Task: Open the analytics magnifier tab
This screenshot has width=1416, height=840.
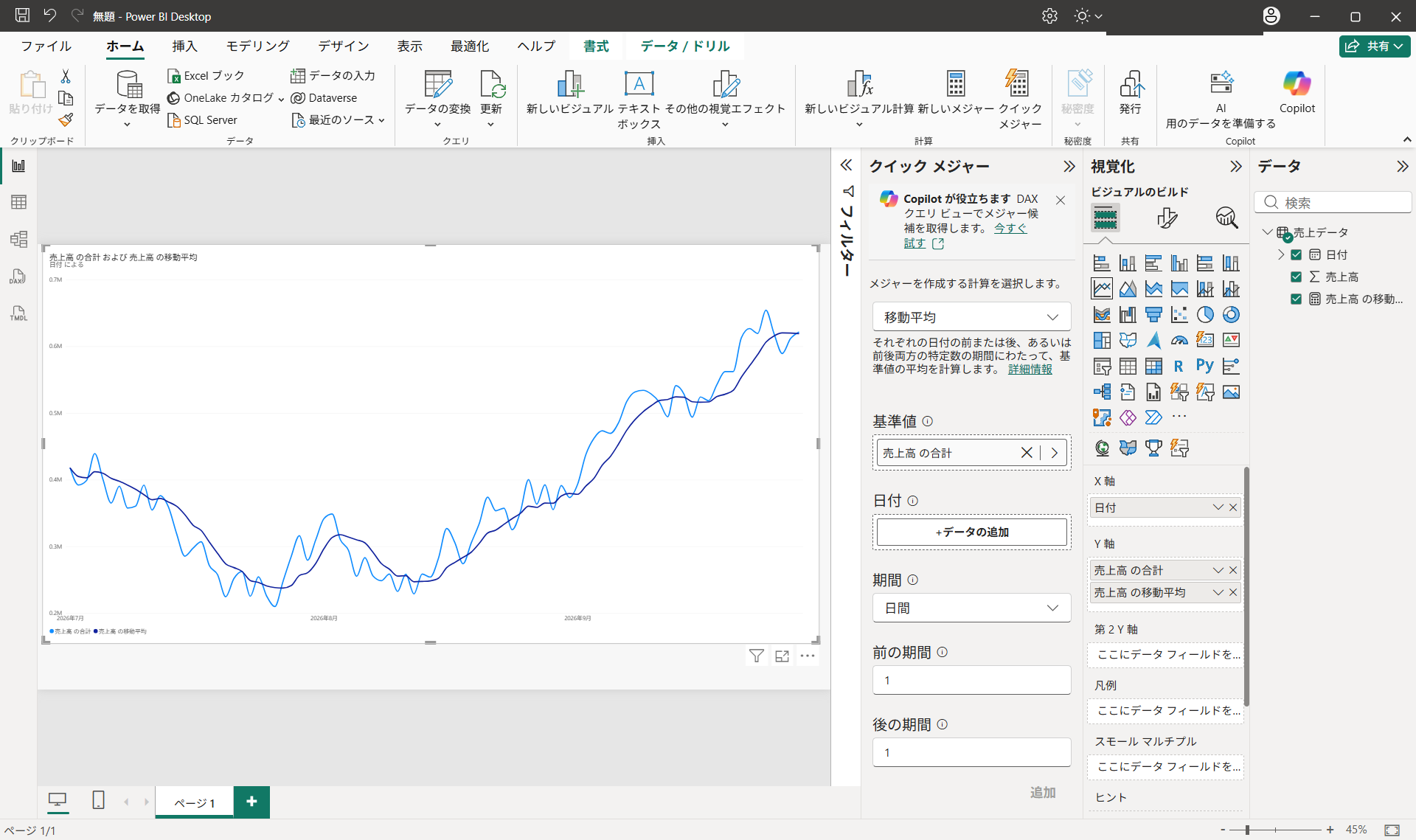Action: point(1226,218)
